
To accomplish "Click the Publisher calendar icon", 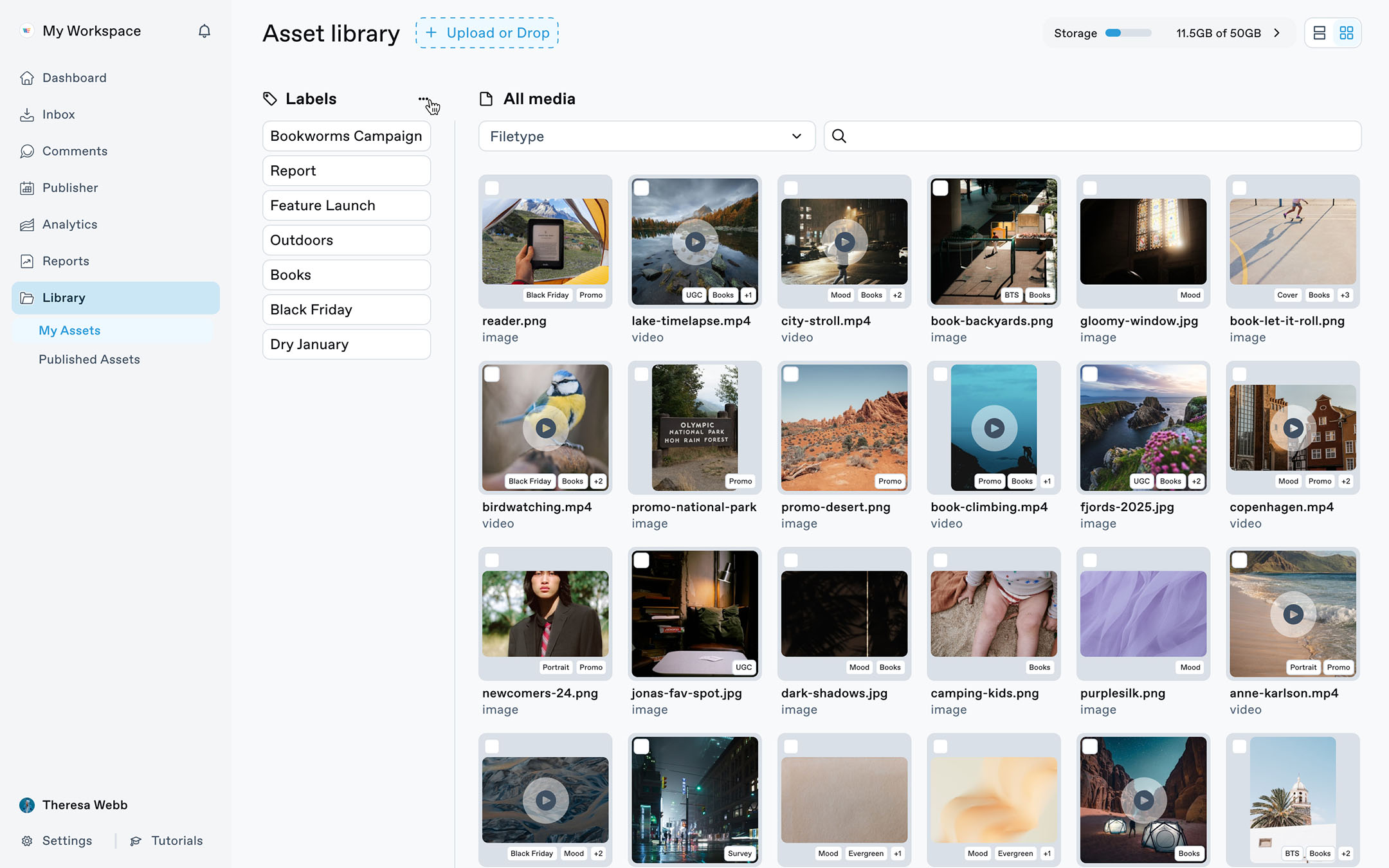I will pyautogui.click(x=27, y=188).
